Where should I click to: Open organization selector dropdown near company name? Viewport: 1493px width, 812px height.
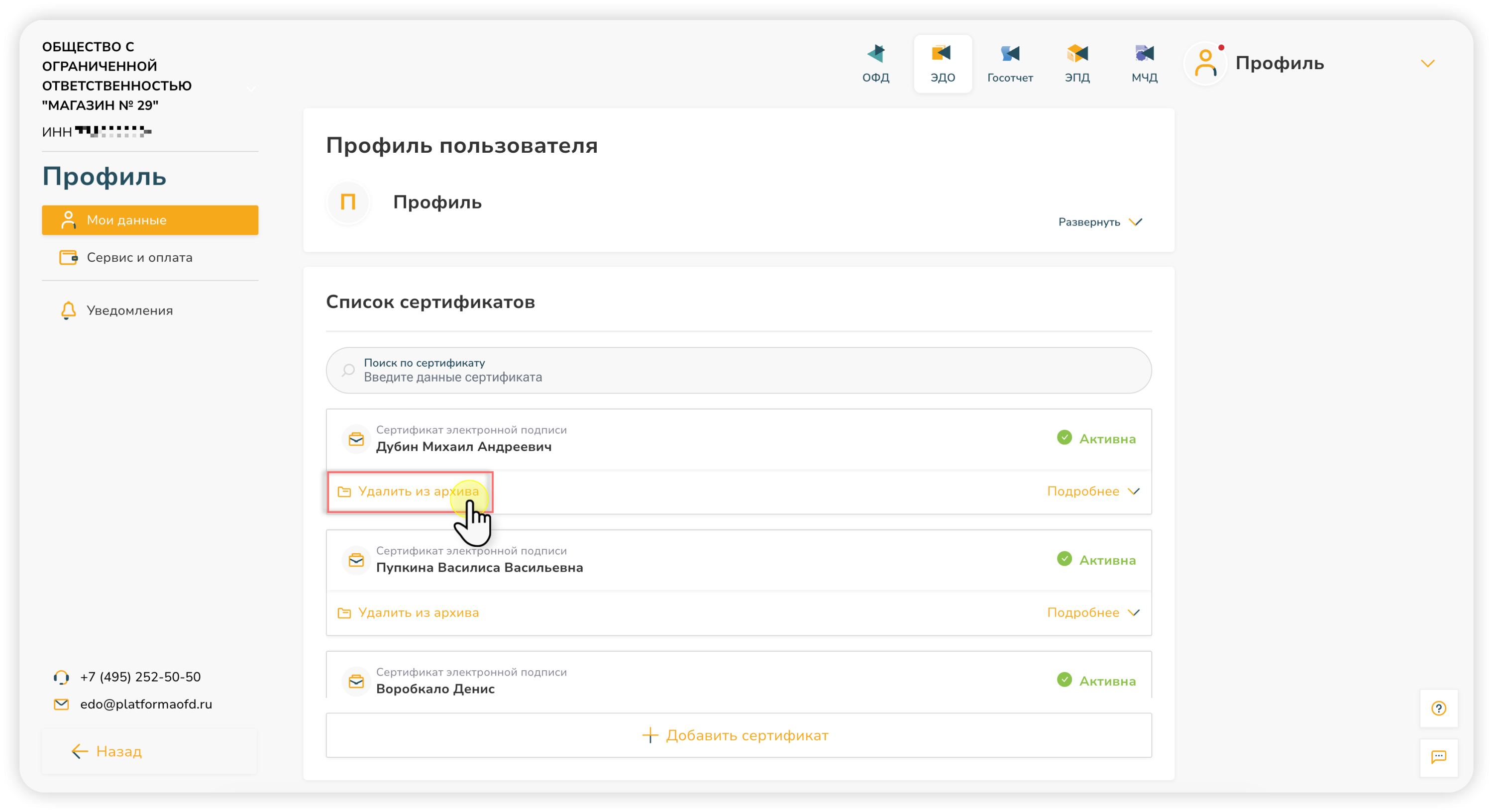(x=250, y=89)
